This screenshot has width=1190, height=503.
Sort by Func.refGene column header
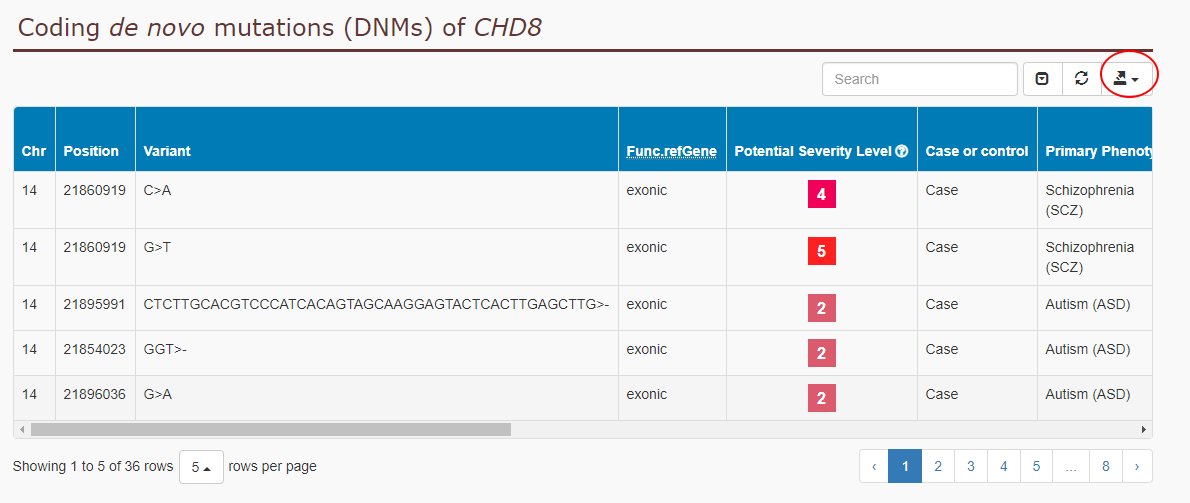pyautogui.click(x=671, y=151)
